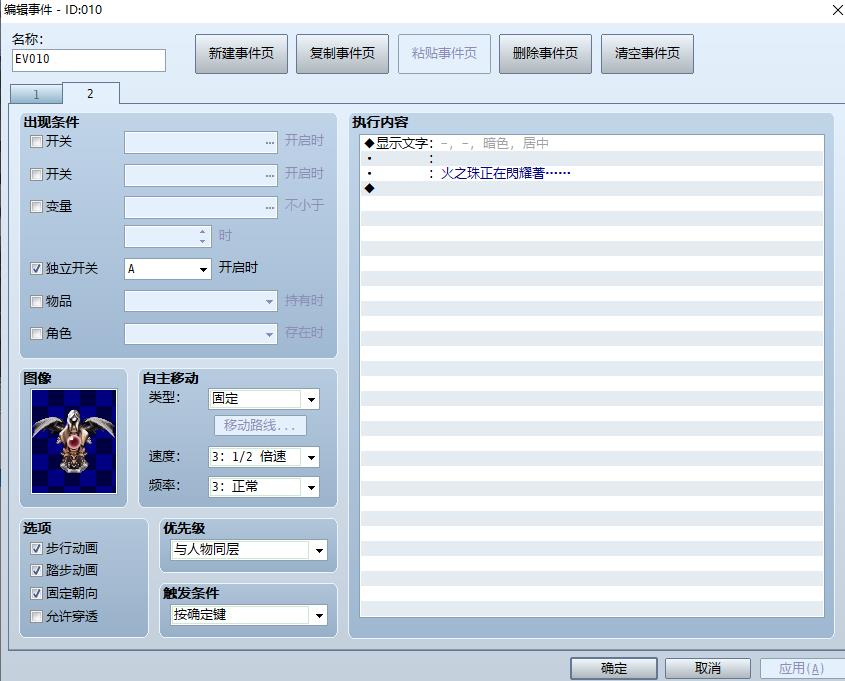
Task: Open the 触发条件 dropdown 按确定键
Action: 249,615
